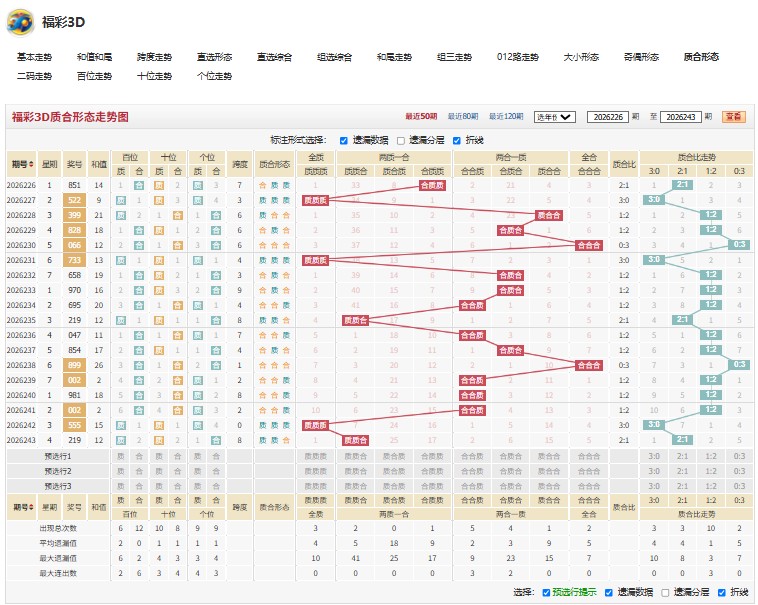Click the 质质合 marker in row 2026235
758x605 pixels.
pos(355,320)
